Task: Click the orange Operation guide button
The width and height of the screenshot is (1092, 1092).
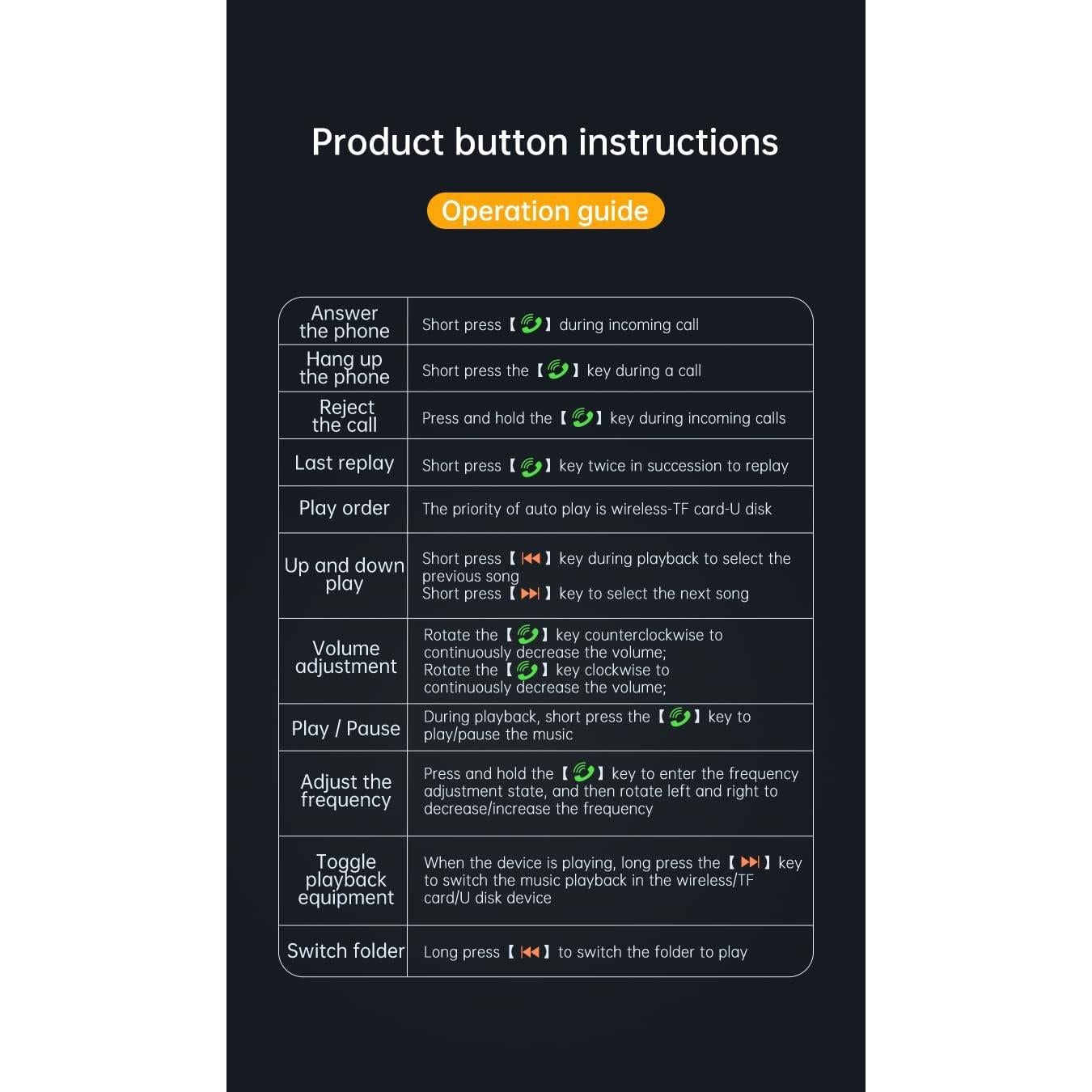Action: 545,211
